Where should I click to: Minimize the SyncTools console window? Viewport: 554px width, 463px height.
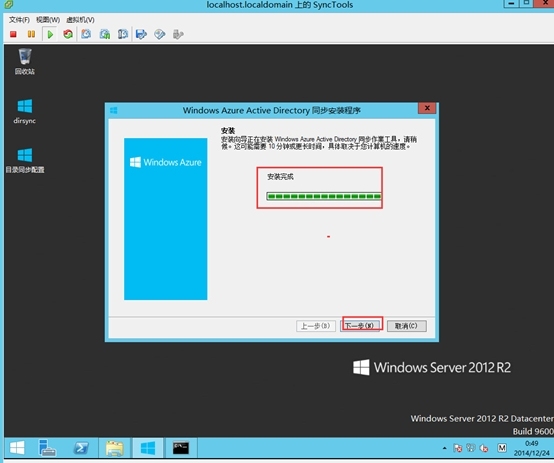[511, 3]
